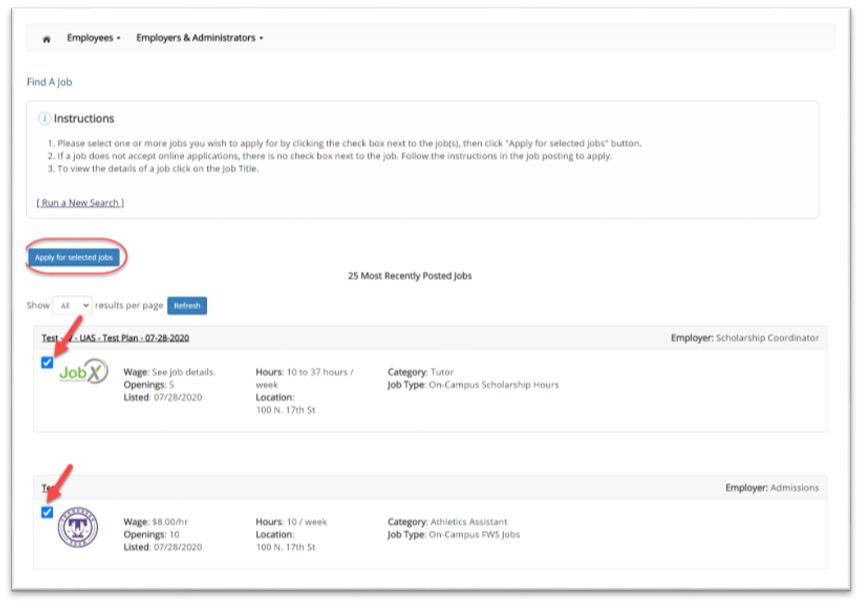862x605 pixels.
Task: Click the Employer: Admissions label
Action: click(x=771, y=488)
